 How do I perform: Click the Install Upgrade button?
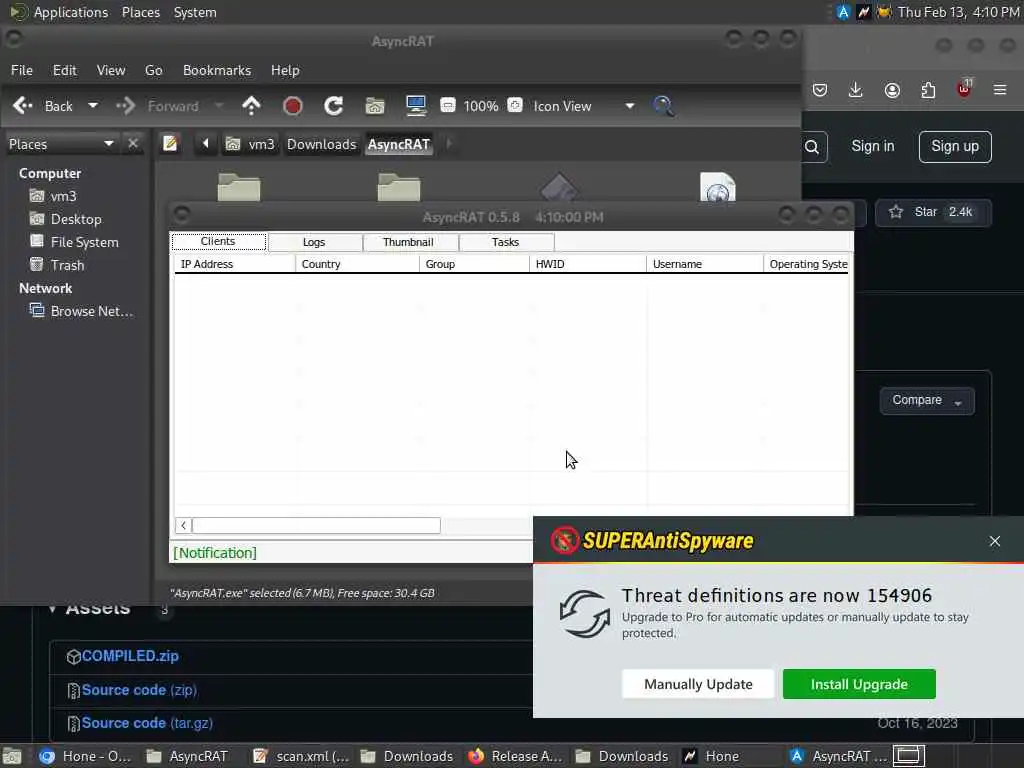(859, 684)
